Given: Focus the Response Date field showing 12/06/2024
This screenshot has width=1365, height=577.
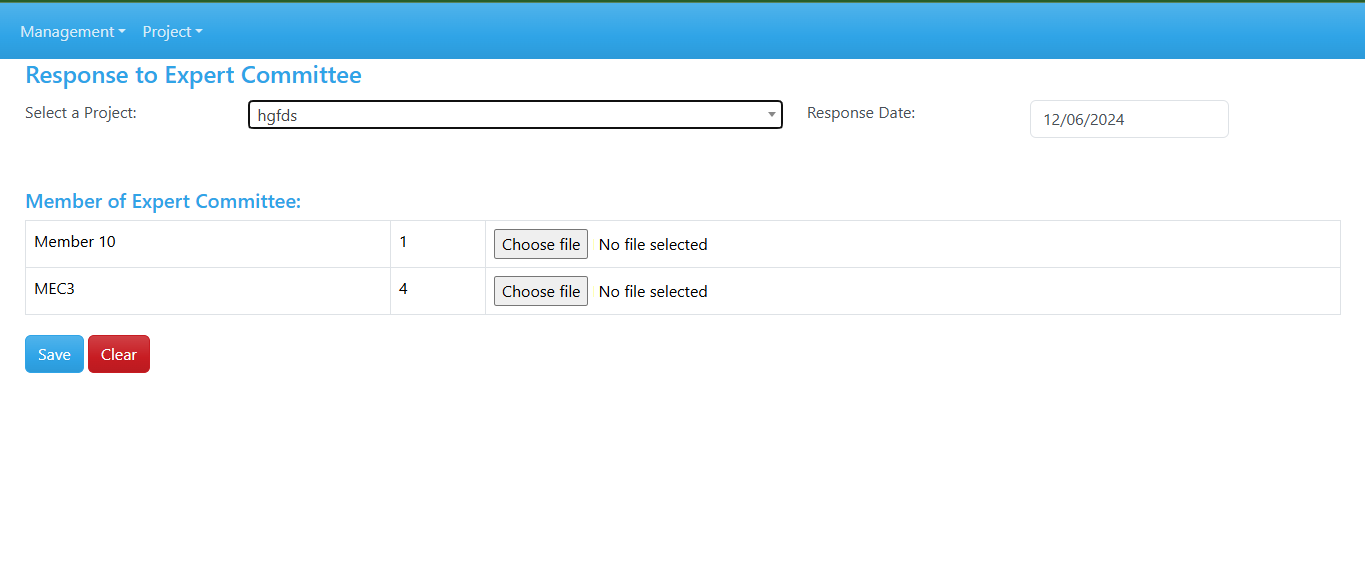Looking at the screenshot, I should 1129,119.
